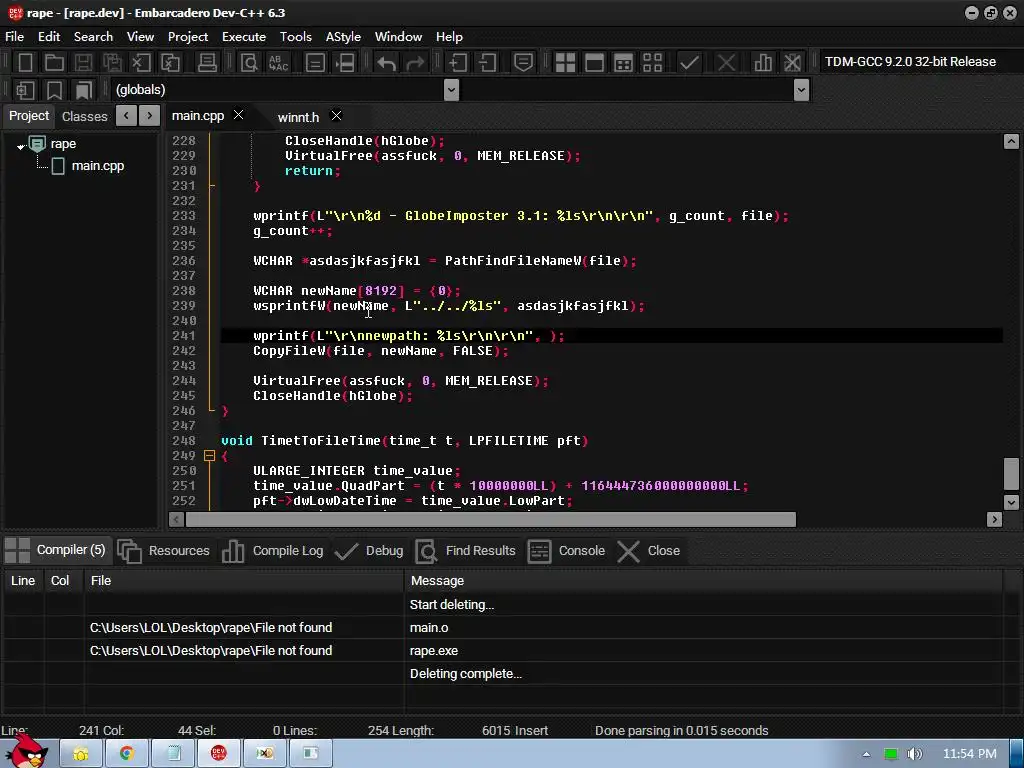Click the Save floppy disk icon
The height and width of the screenshot is (768, 1024).
tap(83, 63)
